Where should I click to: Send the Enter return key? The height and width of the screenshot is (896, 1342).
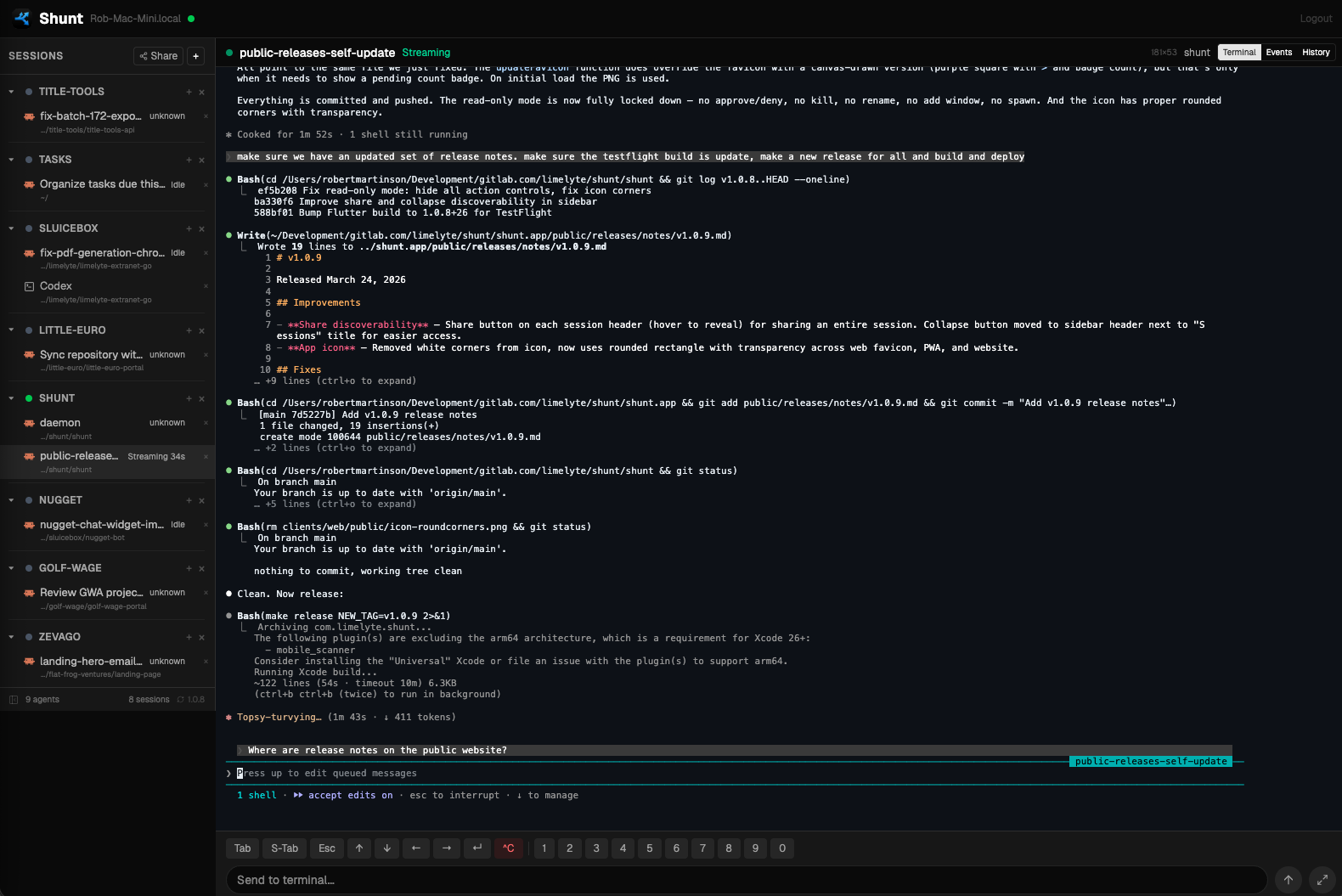477,848
